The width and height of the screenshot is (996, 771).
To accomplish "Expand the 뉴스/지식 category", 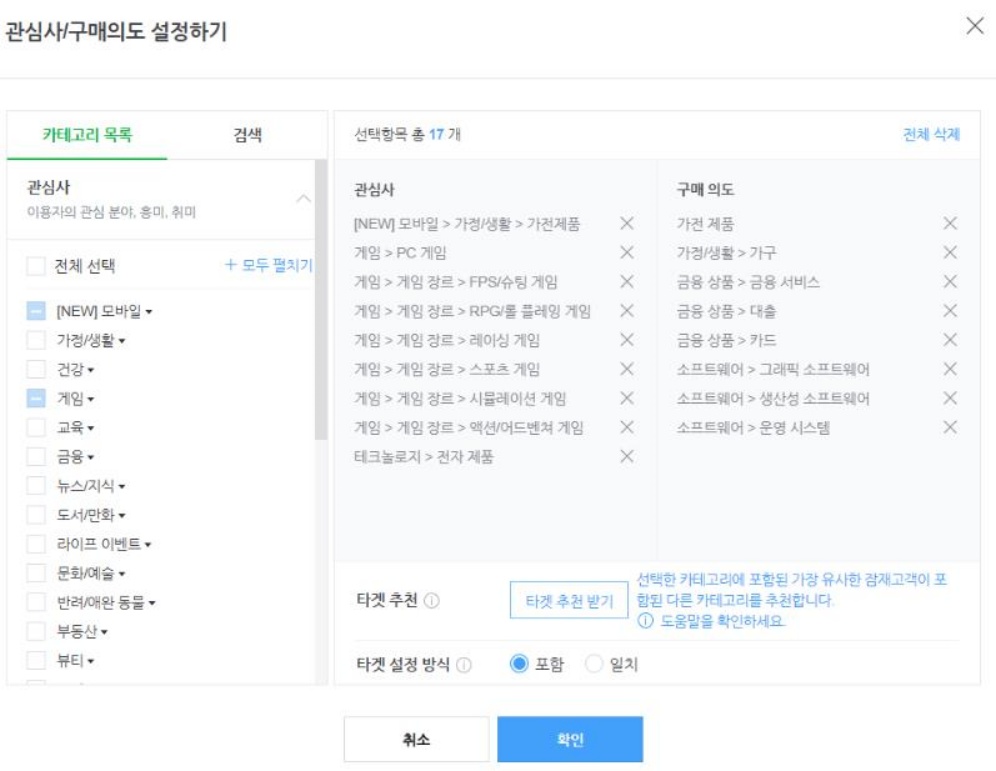I will (x=121, y=487).
